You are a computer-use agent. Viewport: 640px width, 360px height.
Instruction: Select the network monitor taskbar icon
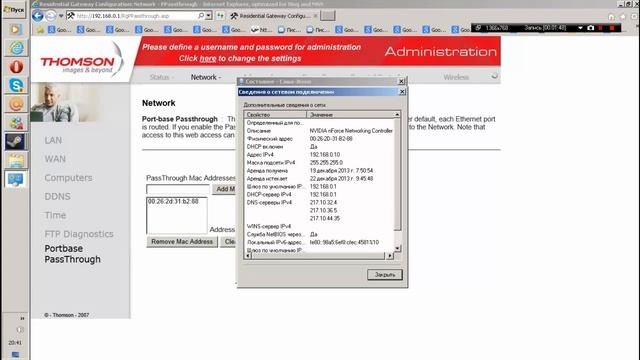click(x=16, y=179)
